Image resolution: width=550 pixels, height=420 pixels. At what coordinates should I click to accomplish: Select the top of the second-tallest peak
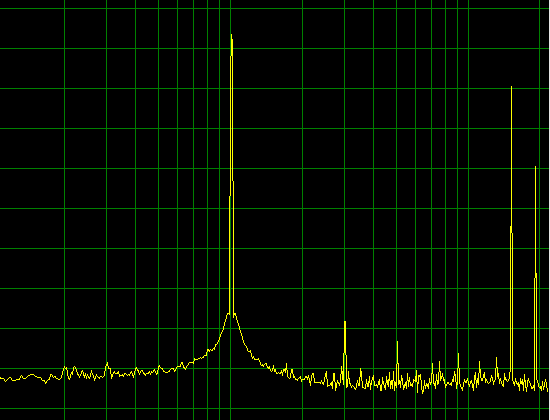click(511, 87)
